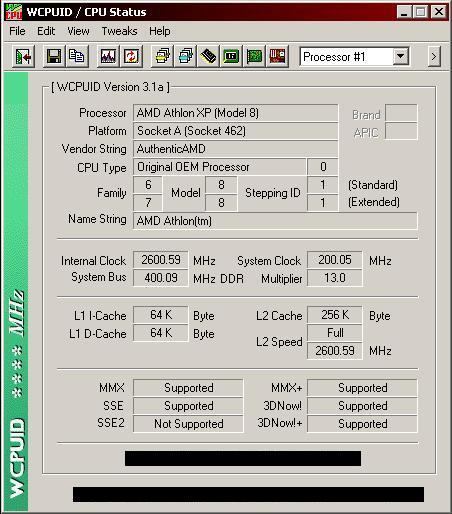Click the Exit door icon in toolbar
The width and height of the screenshot is (452, 514).
[23, 57]
